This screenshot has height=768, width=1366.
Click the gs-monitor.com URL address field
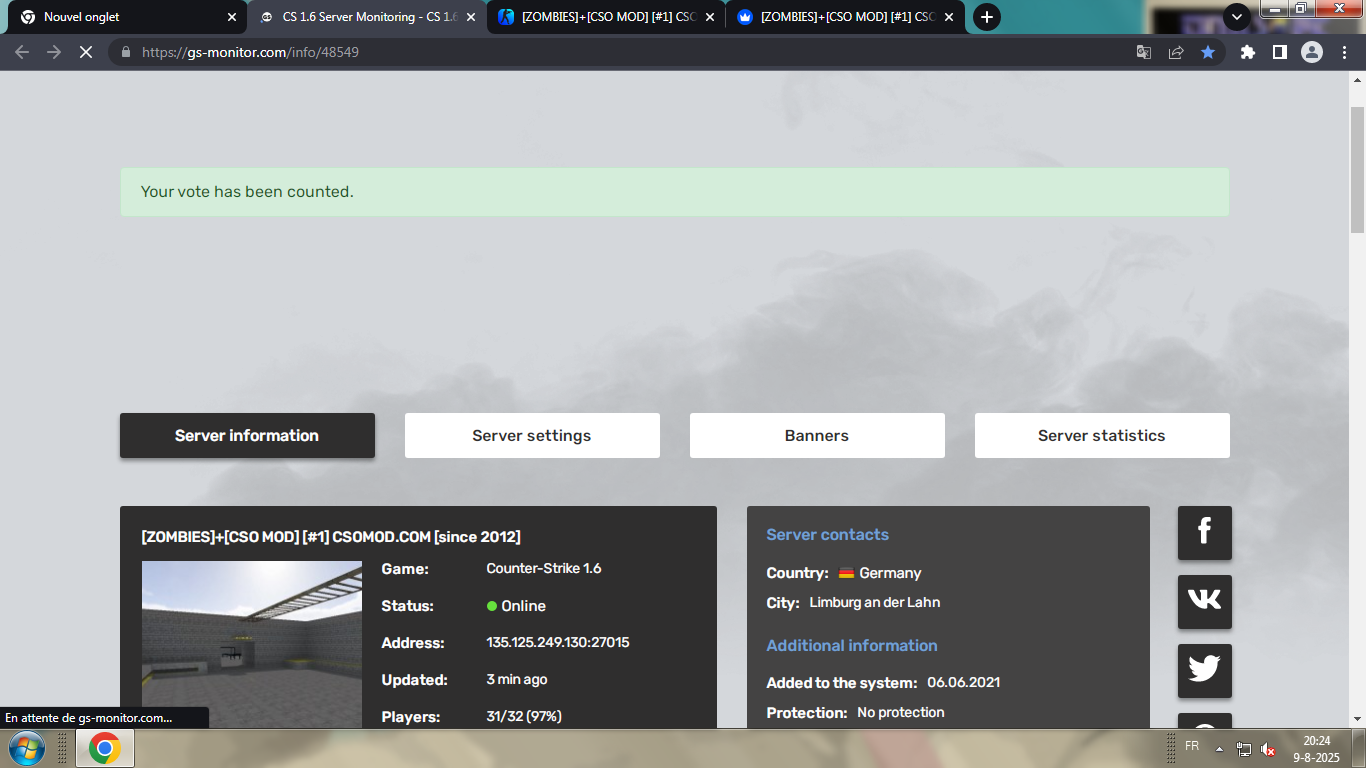(600, 52)
